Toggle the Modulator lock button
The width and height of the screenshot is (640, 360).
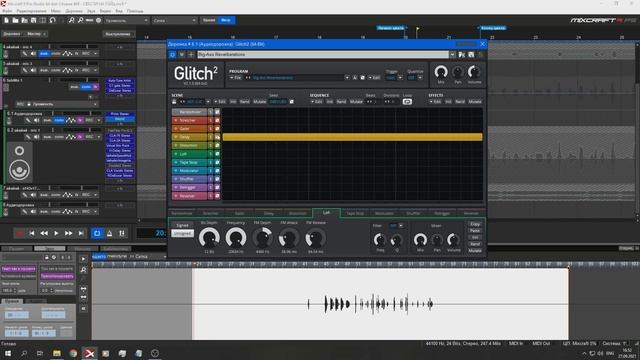[x=211, y=171]
